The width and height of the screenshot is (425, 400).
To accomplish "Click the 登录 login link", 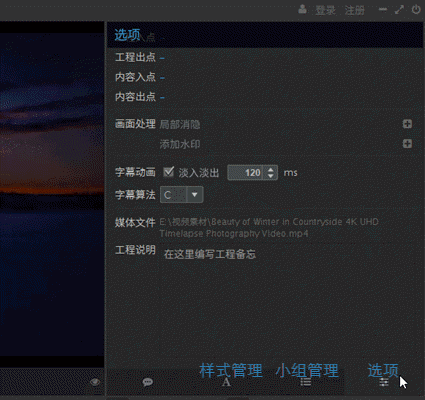I will [325, 10].
